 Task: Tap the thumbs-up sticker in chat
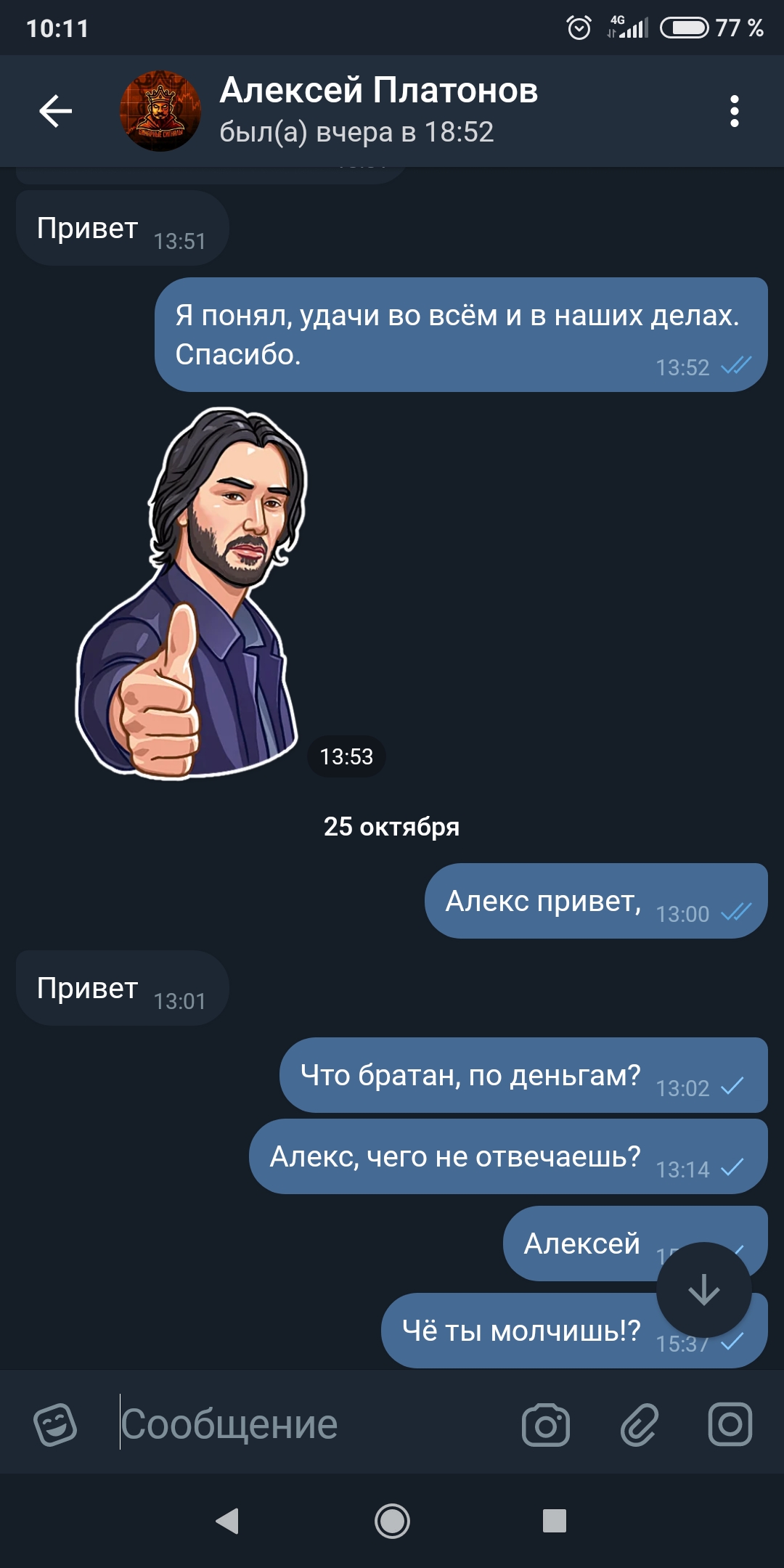pyautogui.click(x=192, y=593)
